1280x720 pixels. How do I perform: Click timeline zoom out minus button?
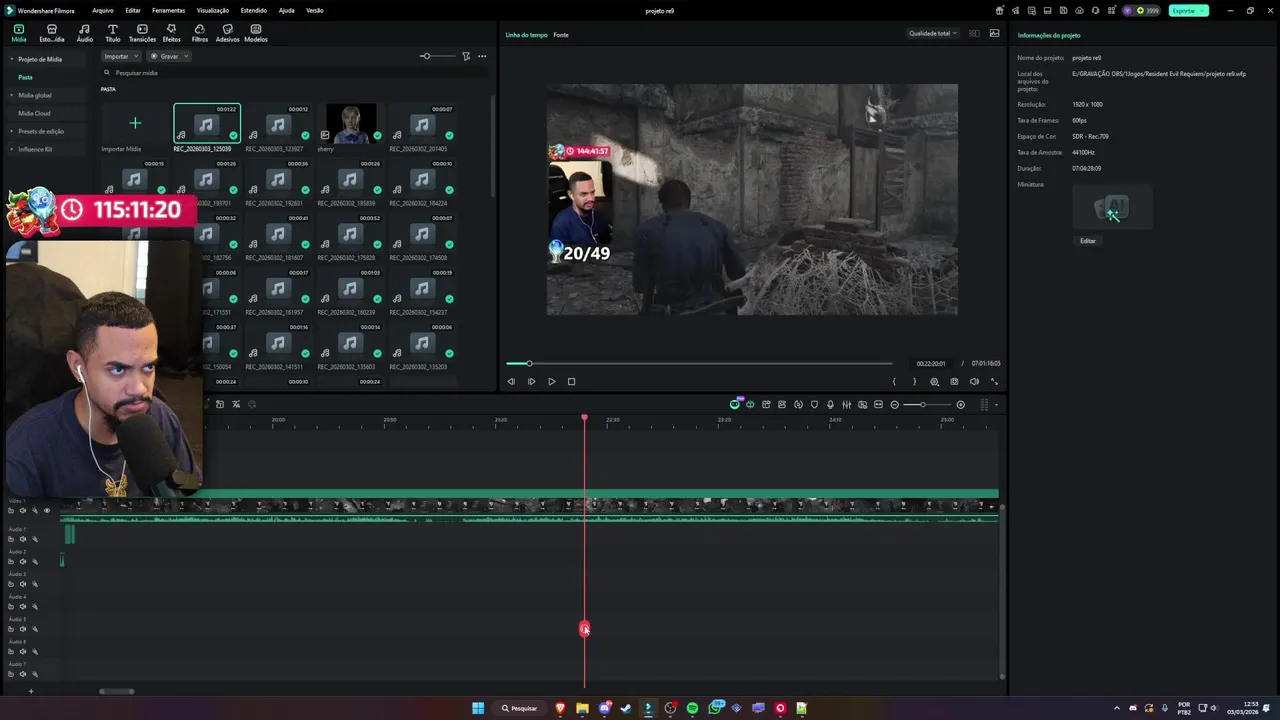click(x=894, y=404)
